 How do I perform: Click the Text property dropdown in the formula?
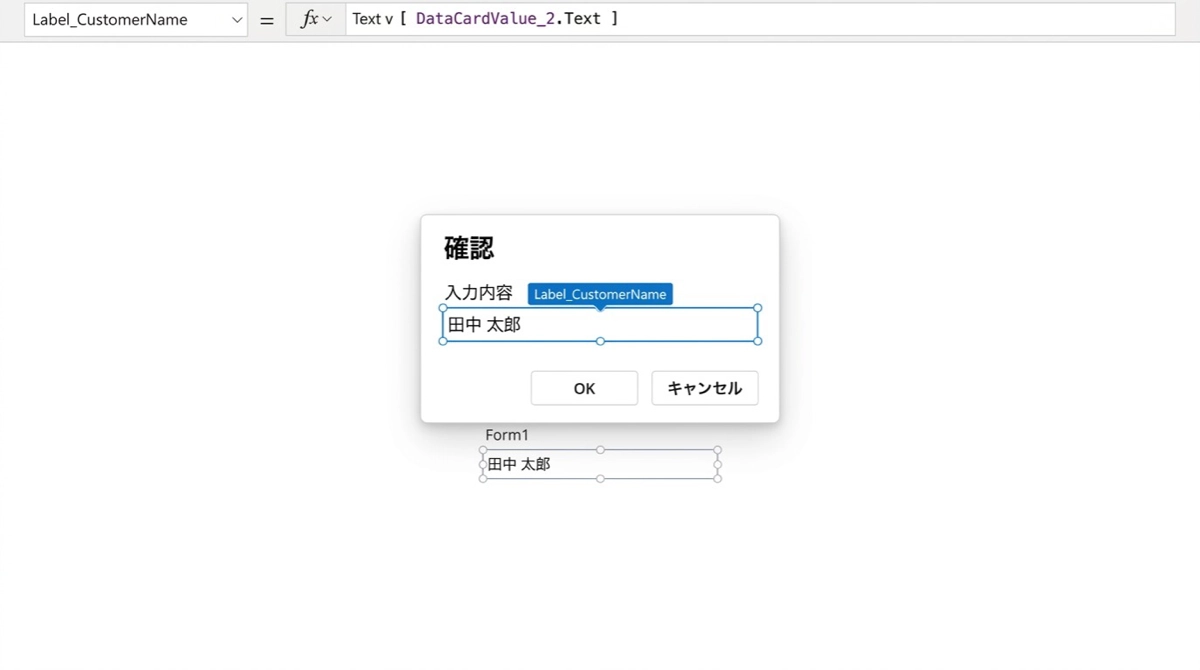[x=372, y=19]
